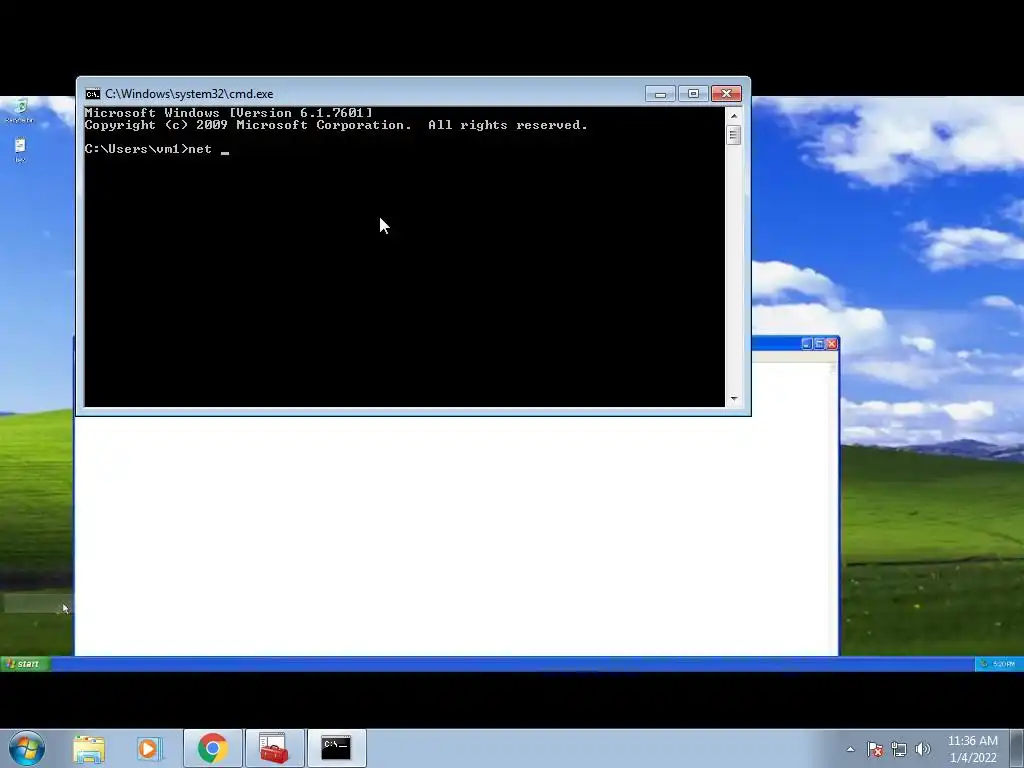Close the cmd.exe window
The image size is (1024, 768).
726,94
